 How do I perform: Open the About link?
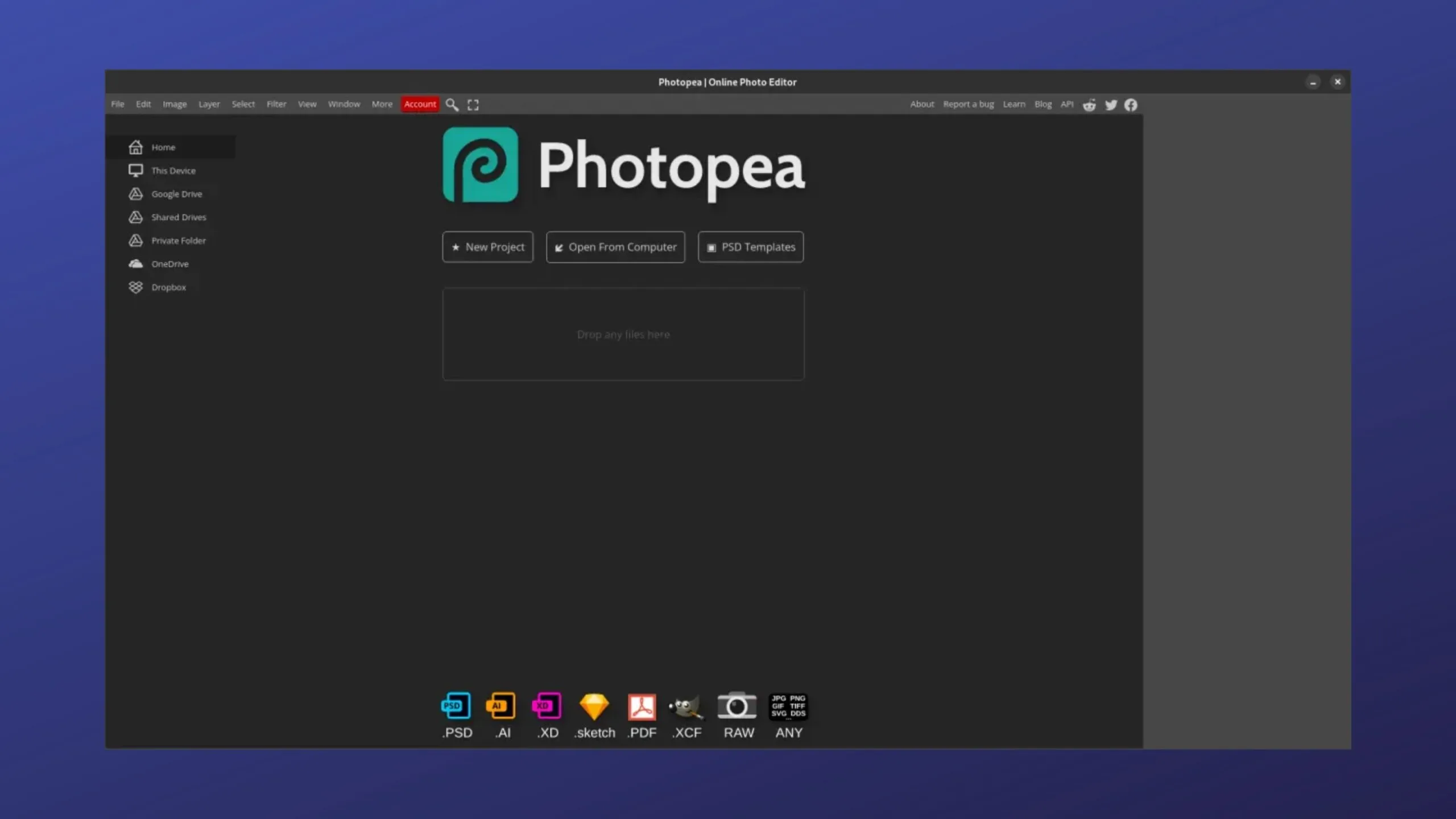point(922,104)
